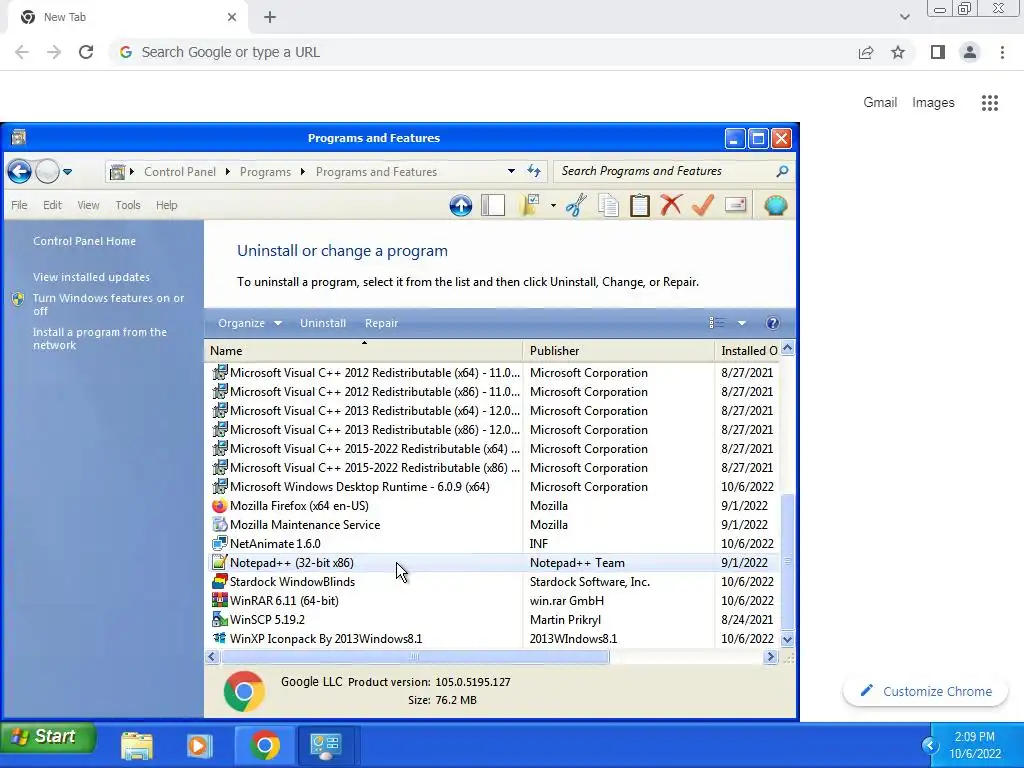
Task: Open the Edit menu
Action: coord(52,205)
